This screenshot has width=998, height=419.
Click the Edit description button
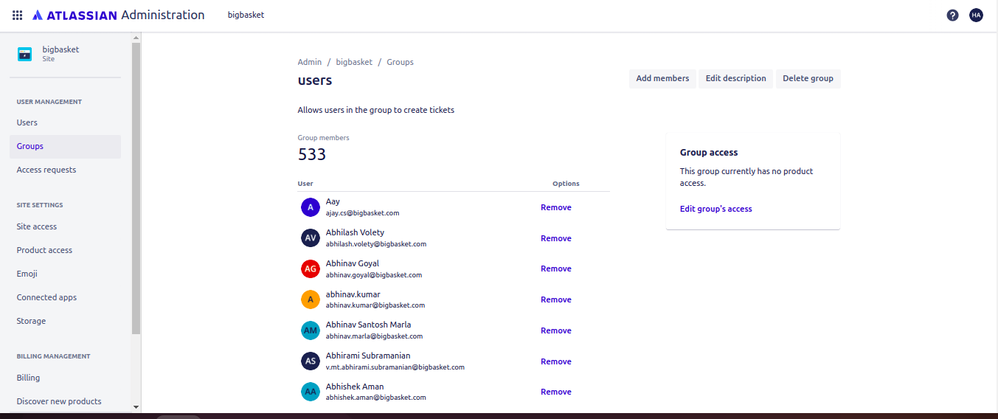(x=736, y=78)
